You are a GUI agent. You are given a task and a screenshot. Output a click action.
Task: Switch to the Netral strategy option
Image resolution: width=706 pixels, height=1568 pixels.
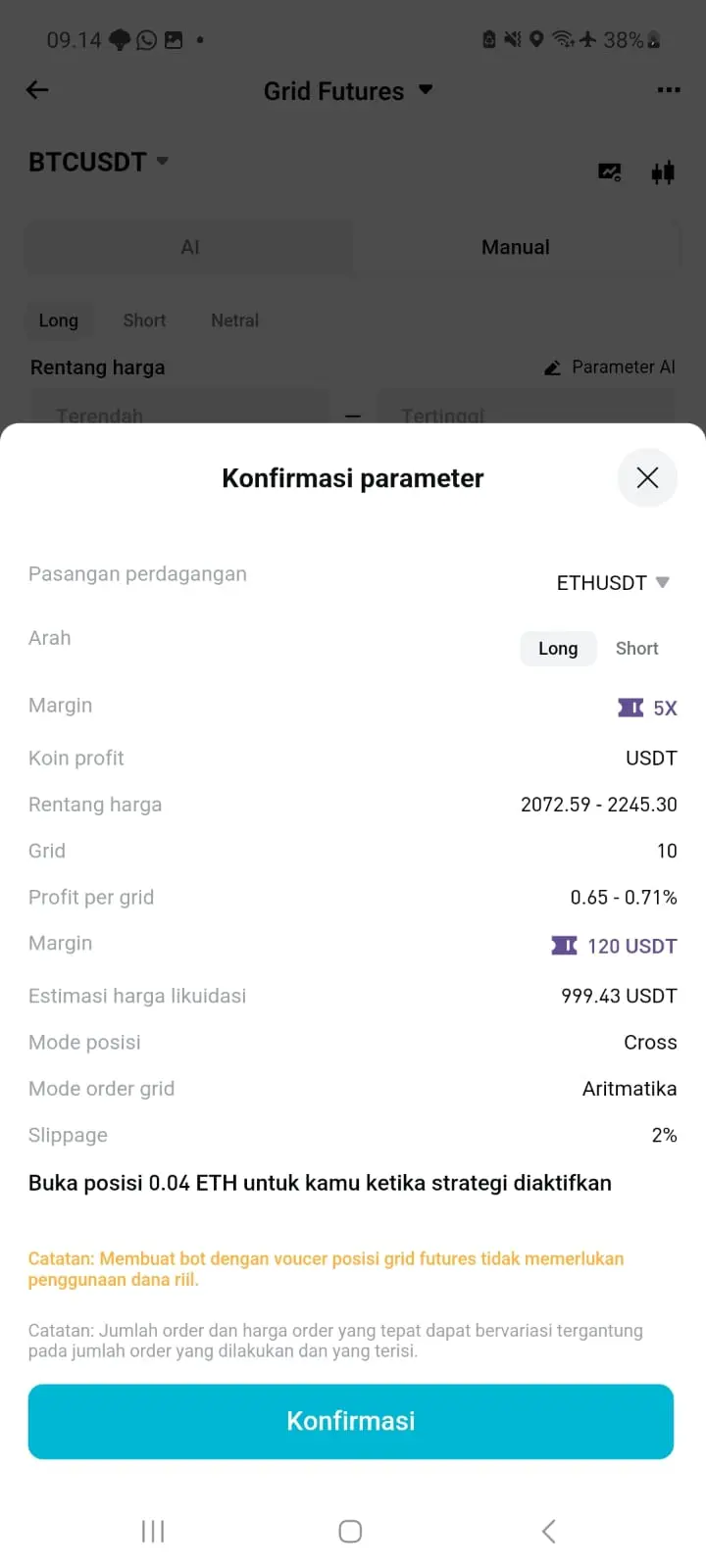click(234, 320)
